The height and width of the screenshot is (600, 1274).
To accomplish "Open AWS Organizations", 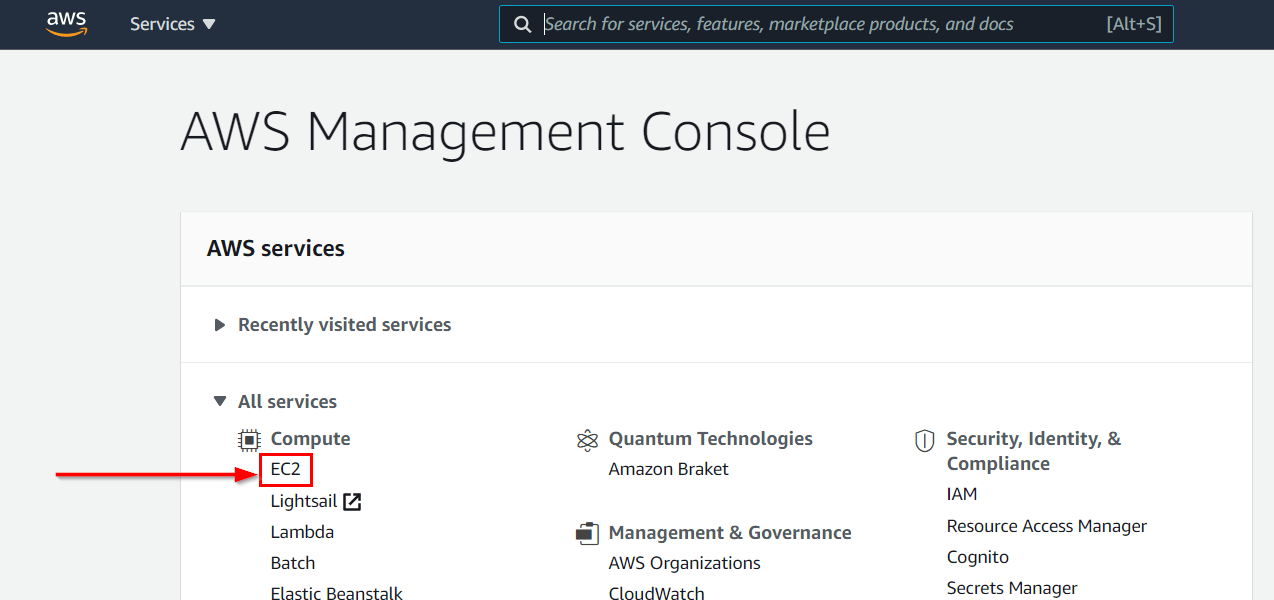I will (684, 562).
